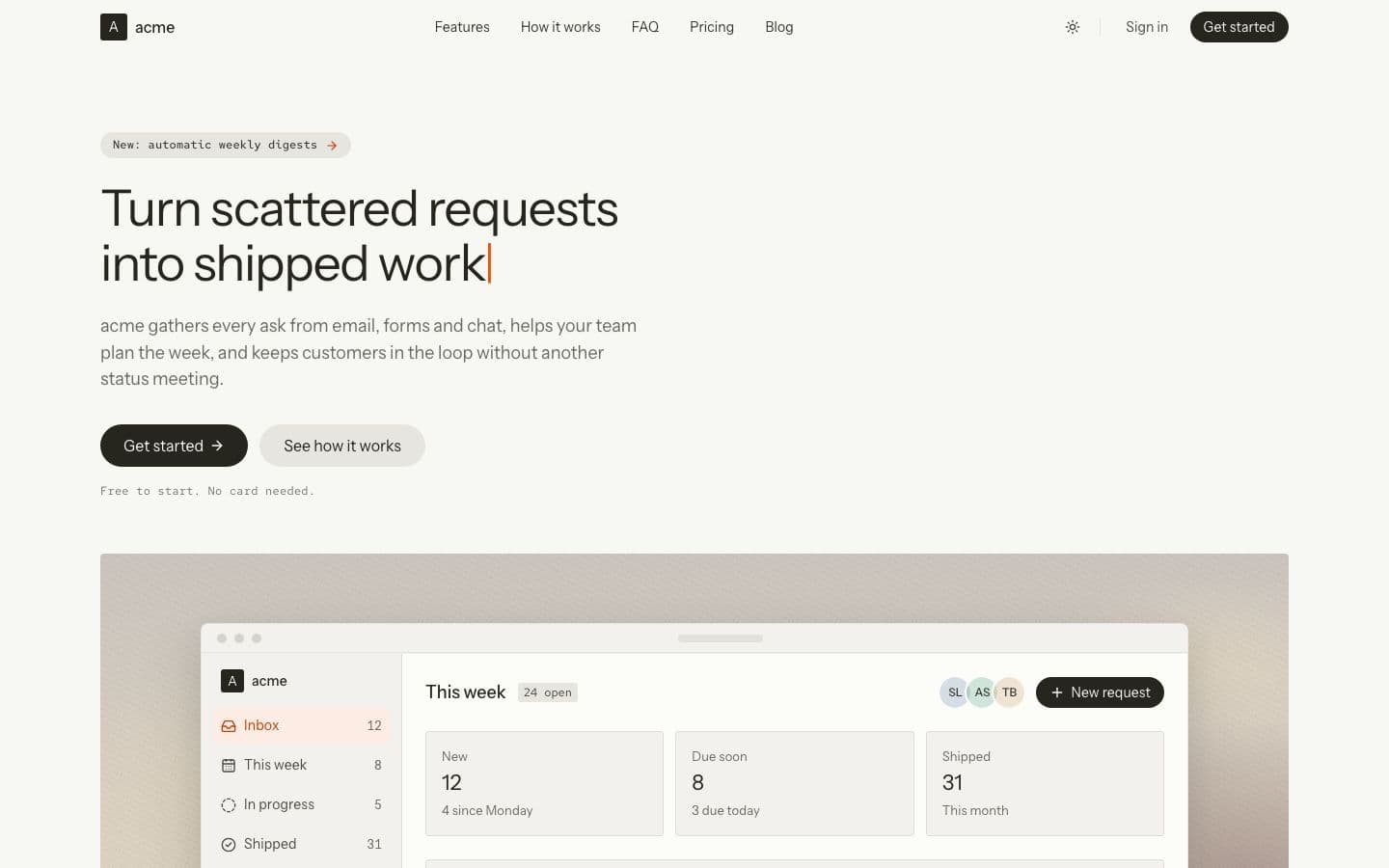The image size is (1389, 868).
Task: Open the Pricing page link
Action: pyautogui.click(x=712, y=27)
